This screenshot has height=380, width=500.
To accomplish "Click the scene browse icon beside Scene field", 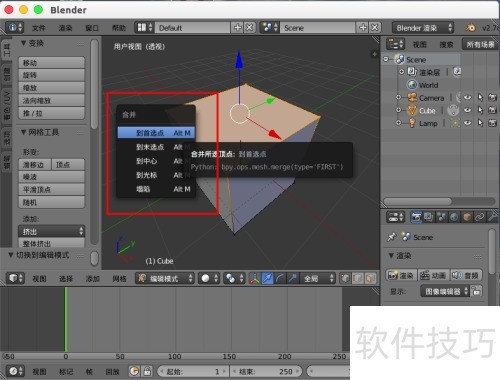I will (x=270, y=28).
